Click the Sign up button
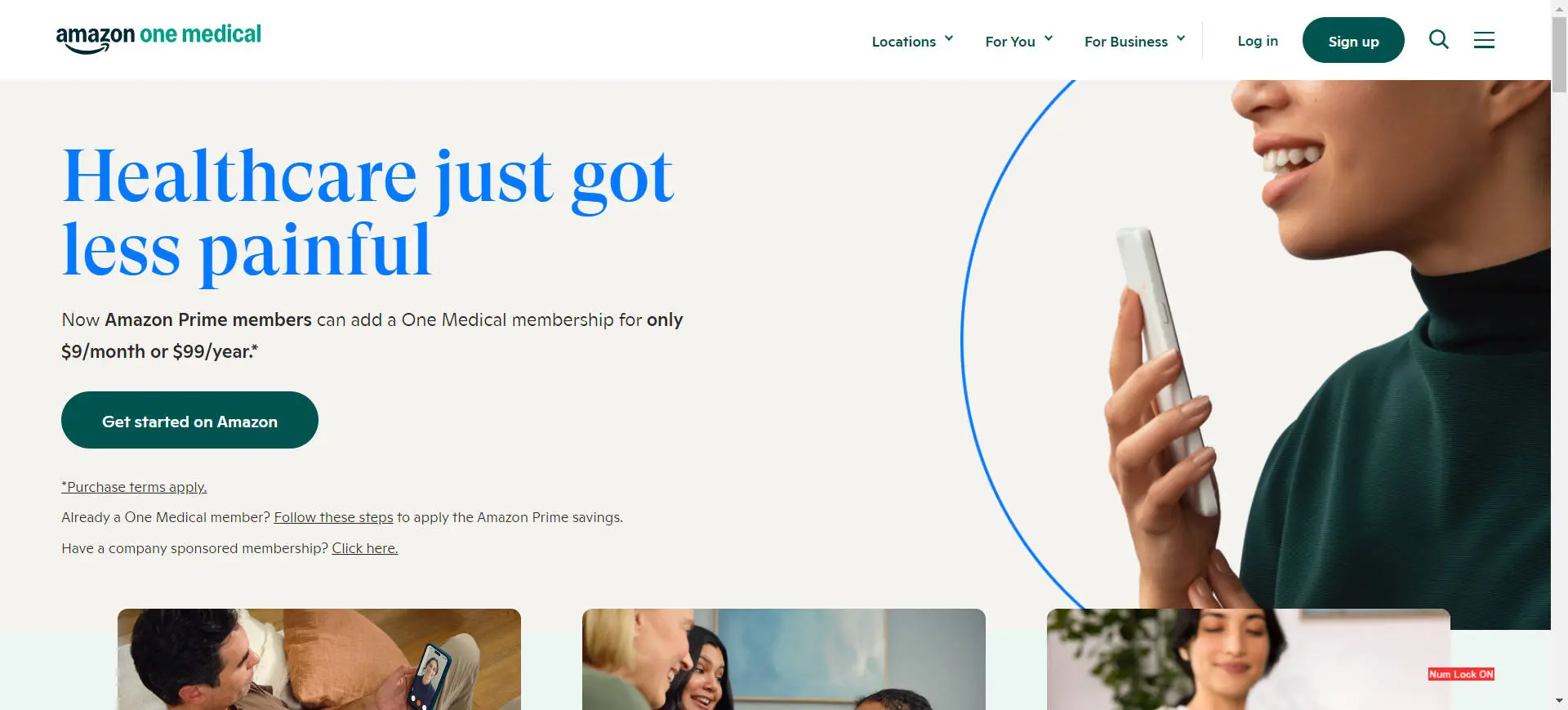This screenshot has height=710, width=1568. (x=1353, y=40)
